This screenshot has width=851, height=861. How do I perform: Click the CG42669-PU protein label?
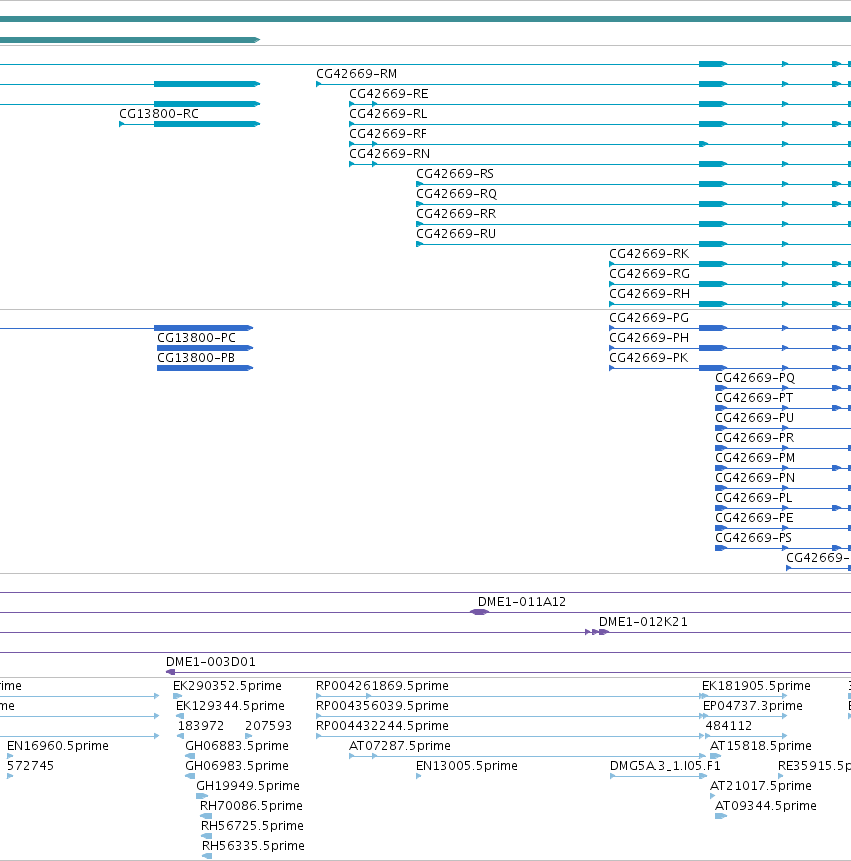point(754,418)
